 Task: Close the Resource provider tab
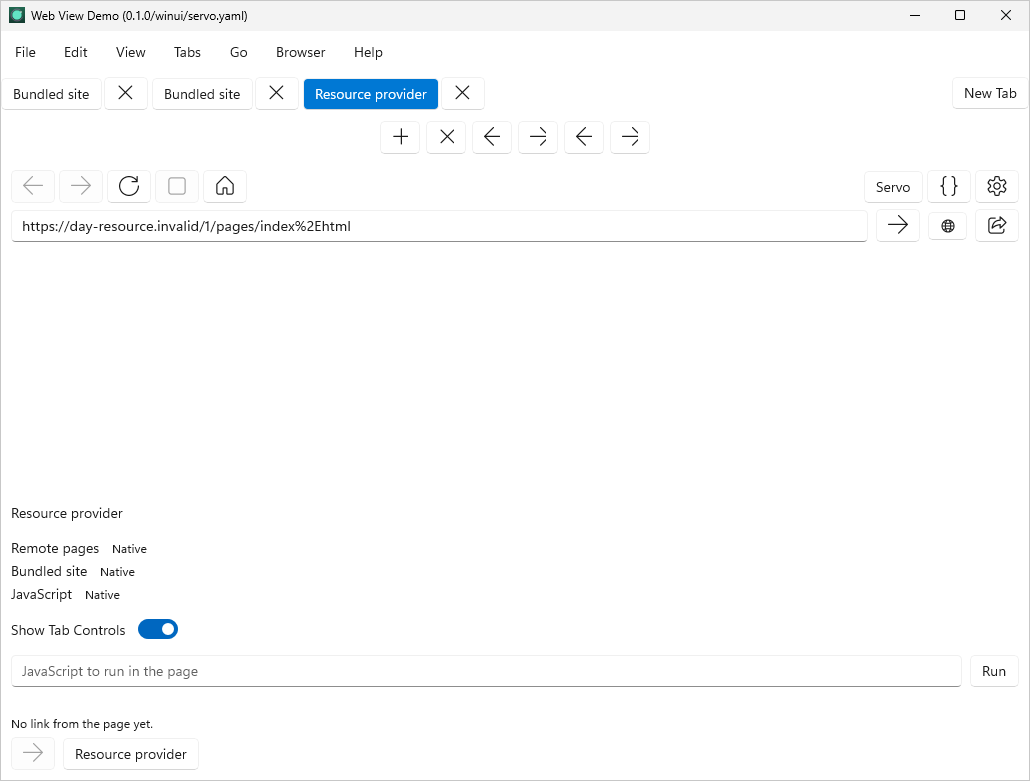tap(462, 93)
